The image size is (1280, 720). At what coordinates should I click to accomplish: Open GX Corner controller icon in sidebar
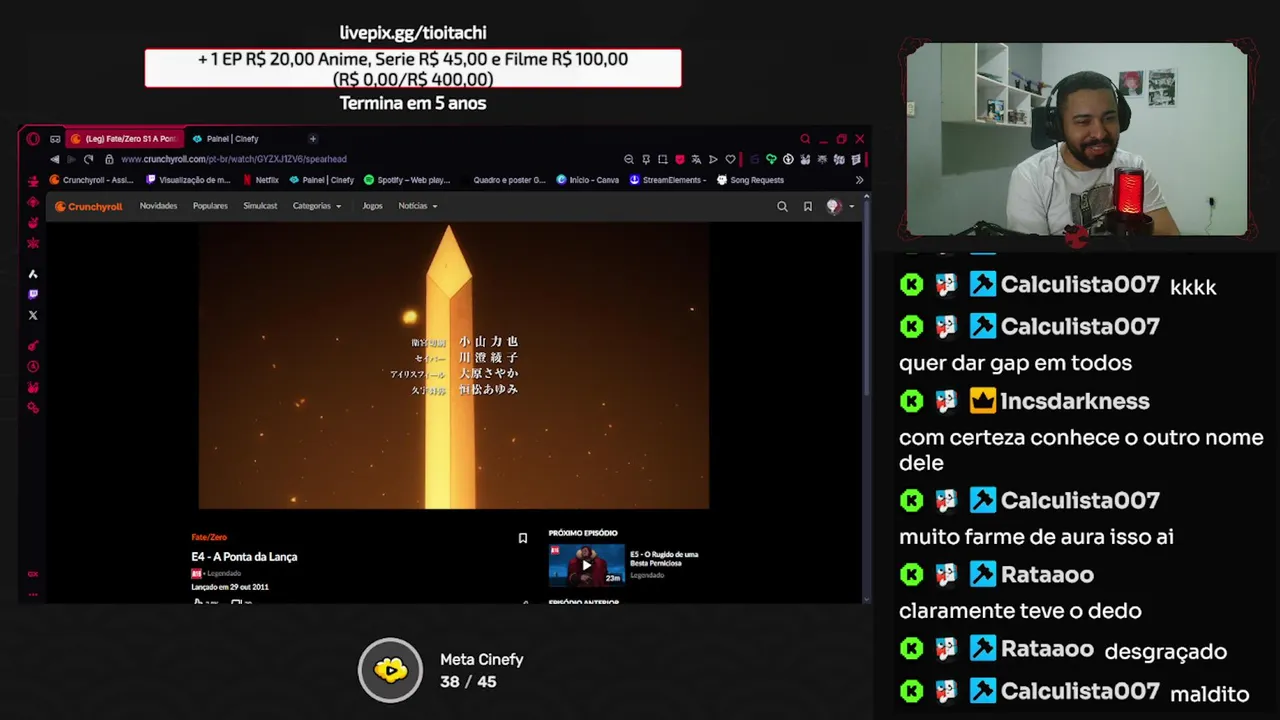click(x=33, y=182)
